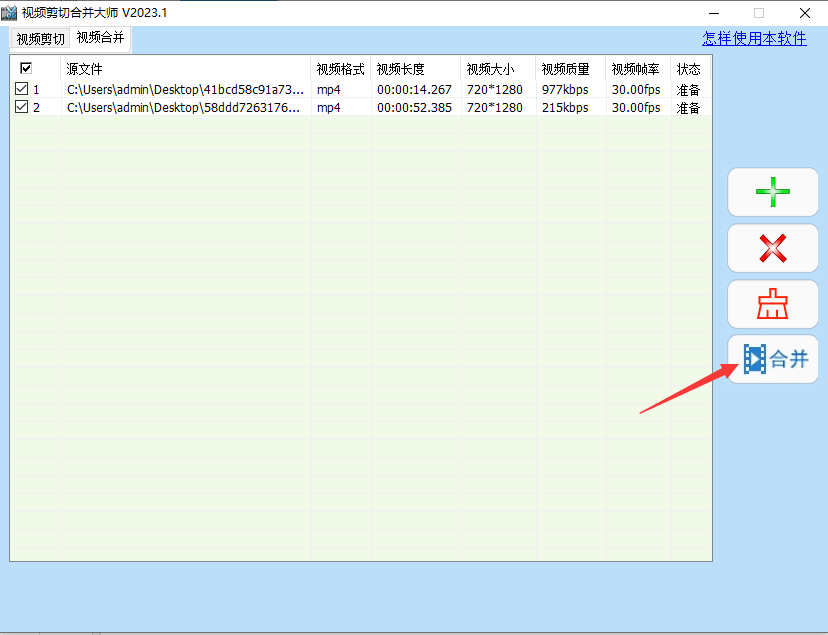Uncheck the checkbox for video row 1

pos(21,89)
